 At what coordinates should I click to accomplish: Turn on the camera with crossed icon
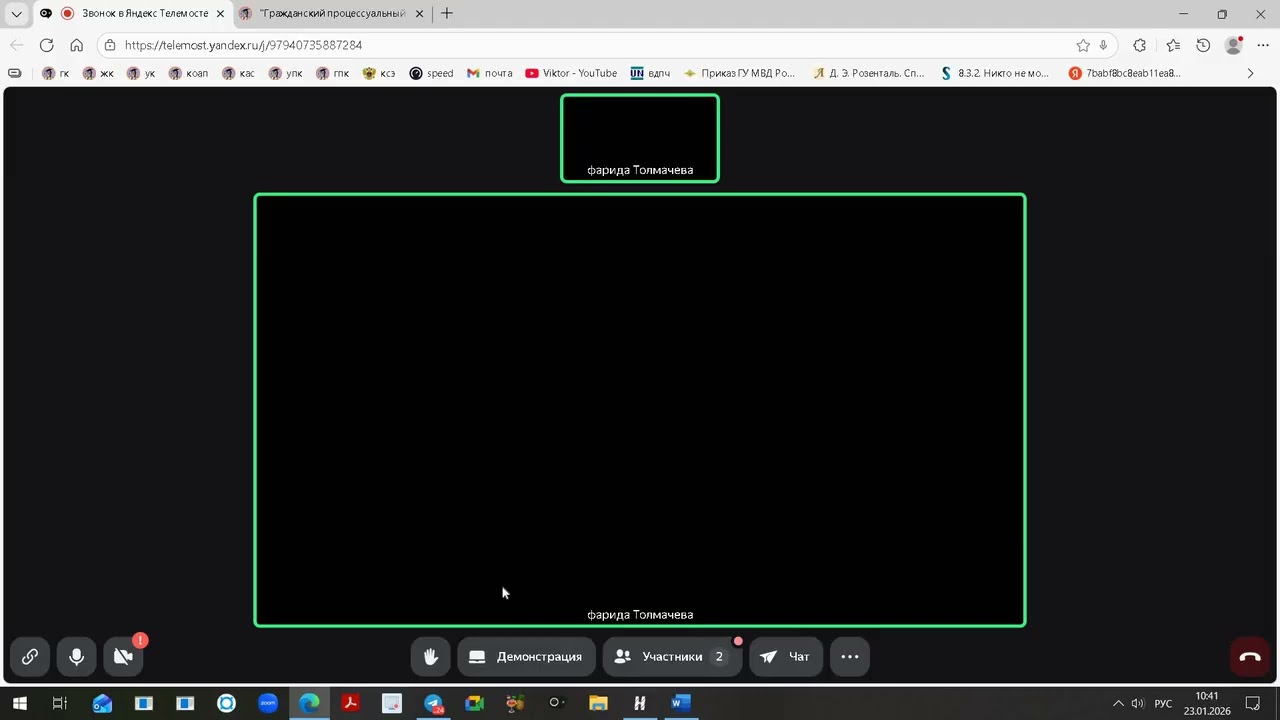(x=124, y=657)
